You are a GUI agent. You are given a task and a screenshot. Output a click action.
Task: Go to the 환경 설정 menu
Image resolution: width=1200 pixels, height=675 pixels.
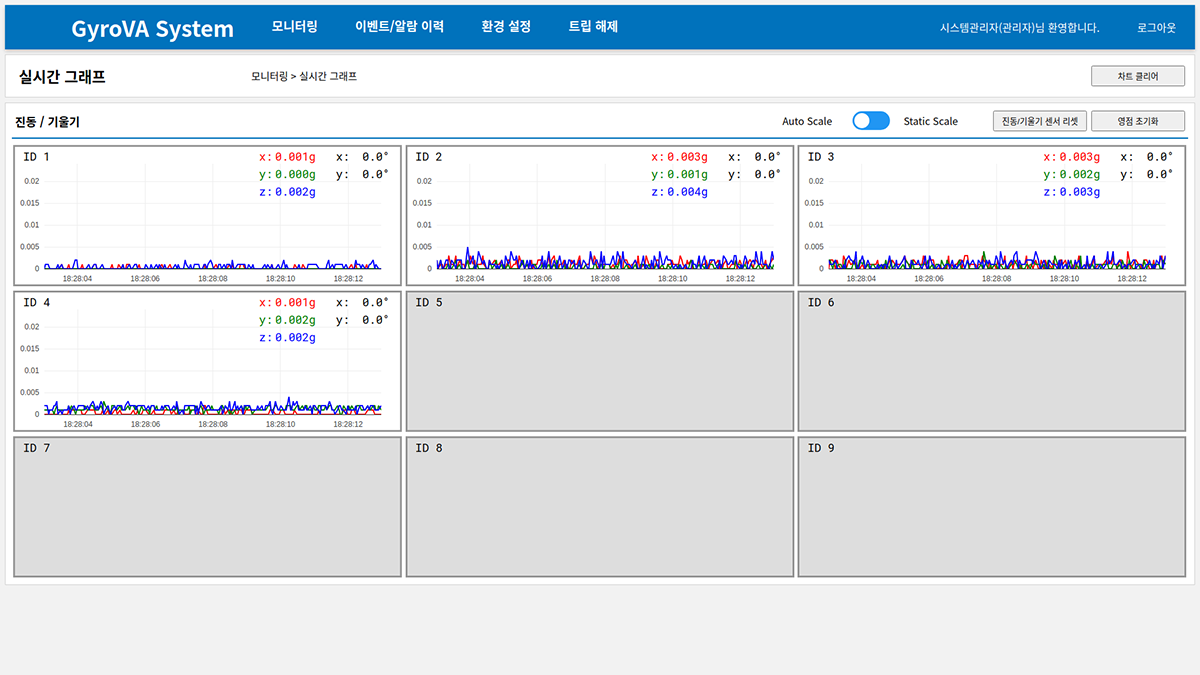click(x=506, y=27)
